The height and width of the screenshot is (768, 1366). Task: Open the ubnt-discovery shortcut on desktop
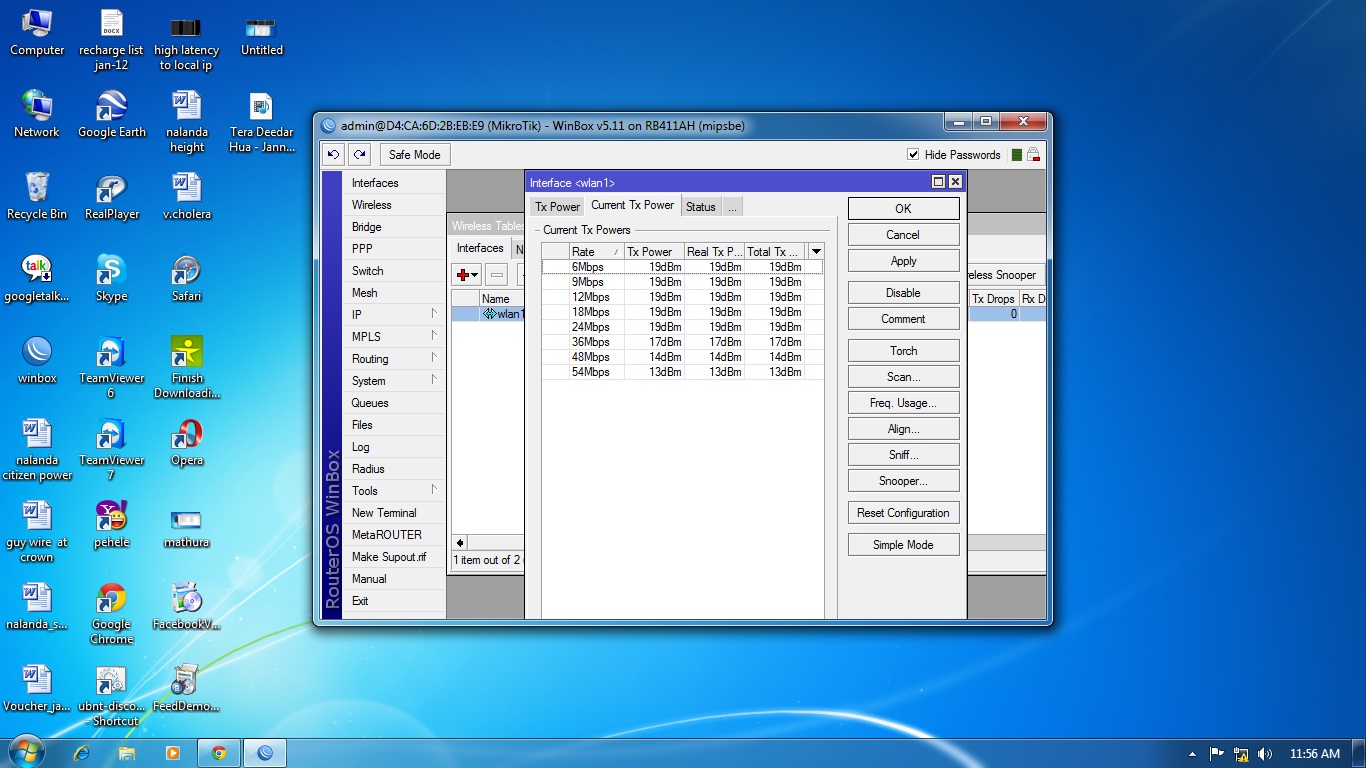[x=112, y=695]
